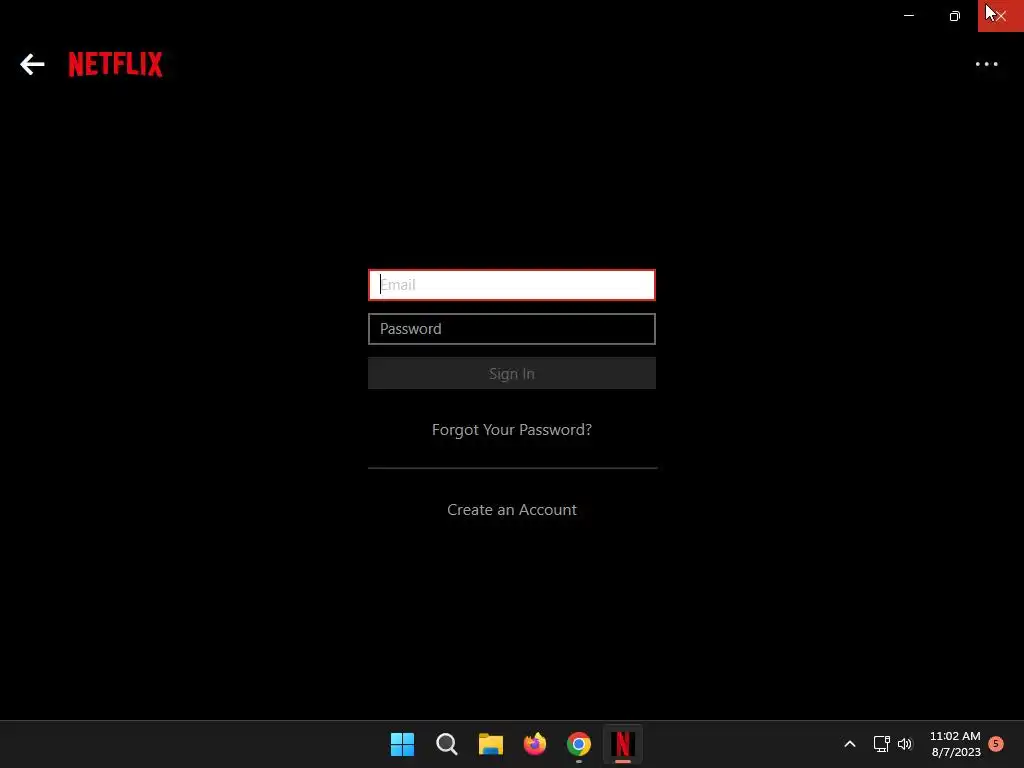Open taskbar Search
The image size is (1024, 768).
pyautogui.click(x=447, y=744)
